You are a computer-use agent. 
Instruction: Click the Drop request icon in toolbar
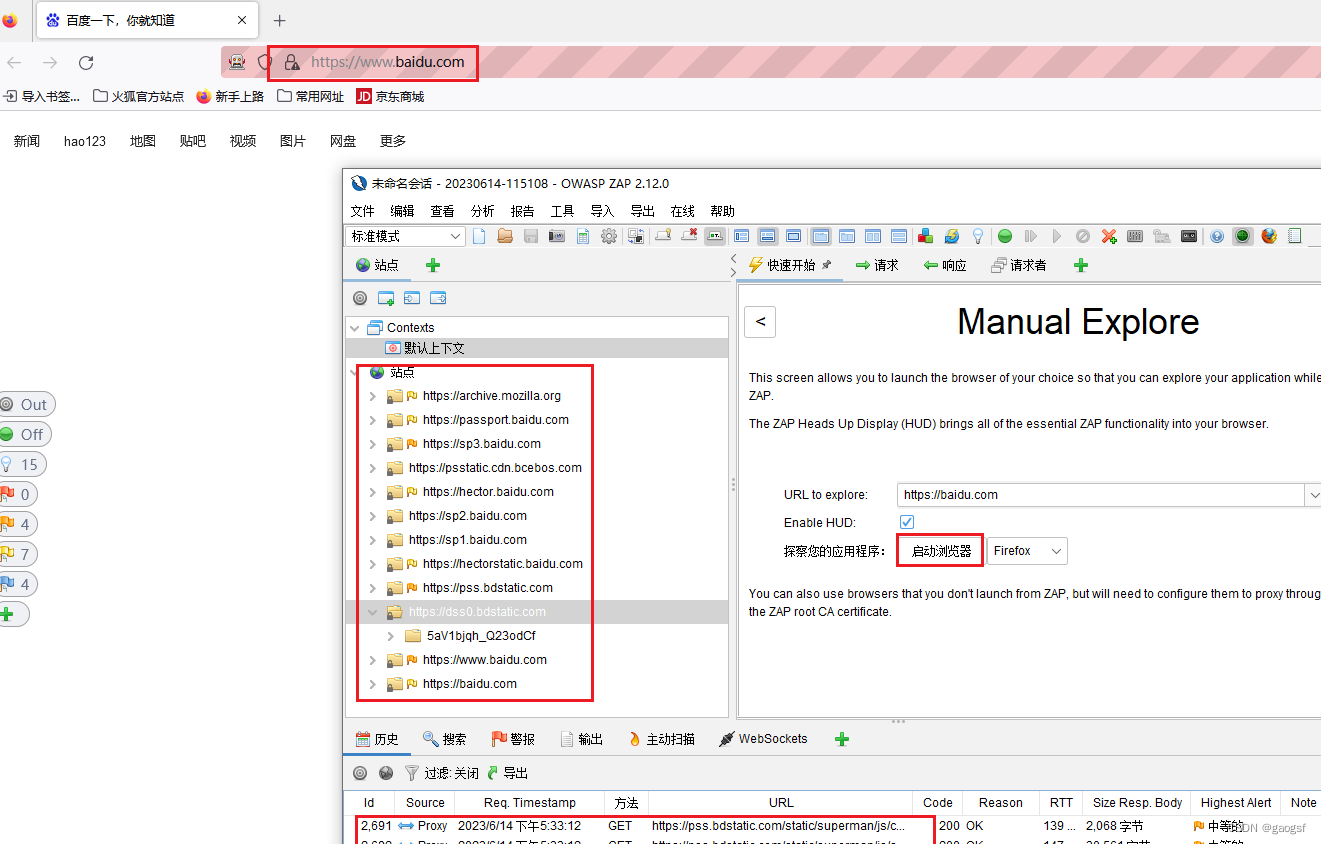click(x=1083, y=236)
